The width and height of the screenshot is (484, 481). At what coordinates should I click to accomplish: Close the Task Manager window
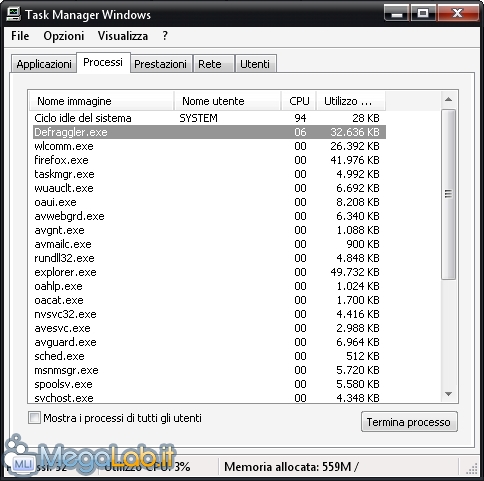click(x=458, y=13)
